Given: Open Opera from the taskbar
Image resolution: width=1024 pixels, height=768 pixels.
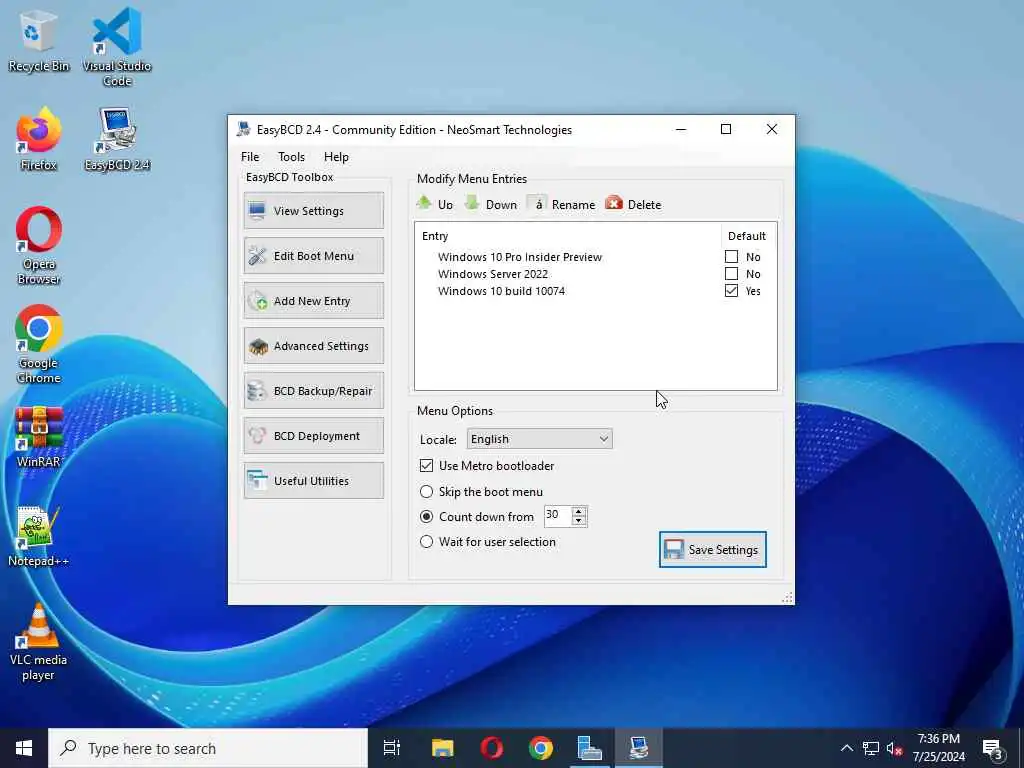Looking at the screenshot, I should 491,748.
